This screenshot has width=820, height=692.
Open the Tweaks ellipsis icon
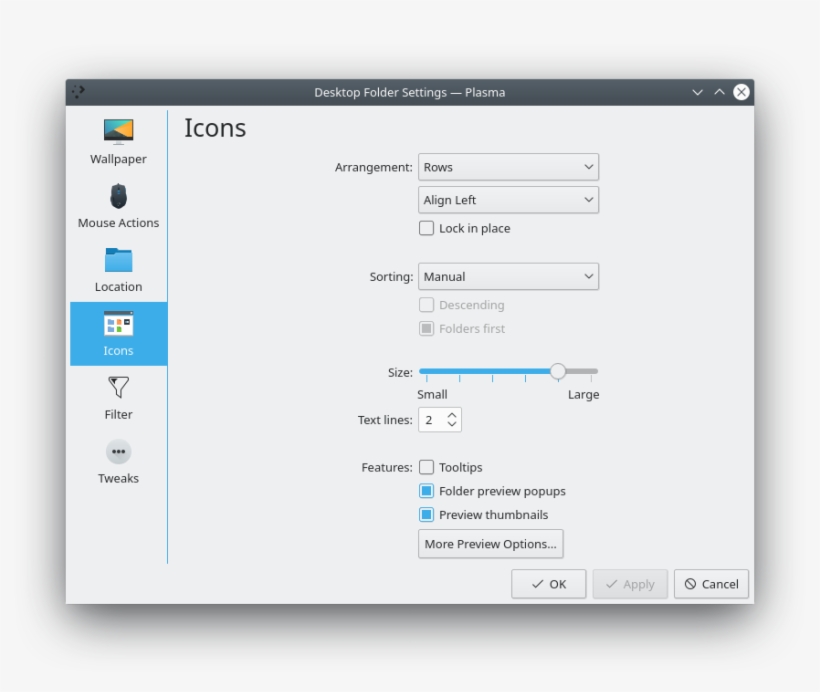(118, 452)
